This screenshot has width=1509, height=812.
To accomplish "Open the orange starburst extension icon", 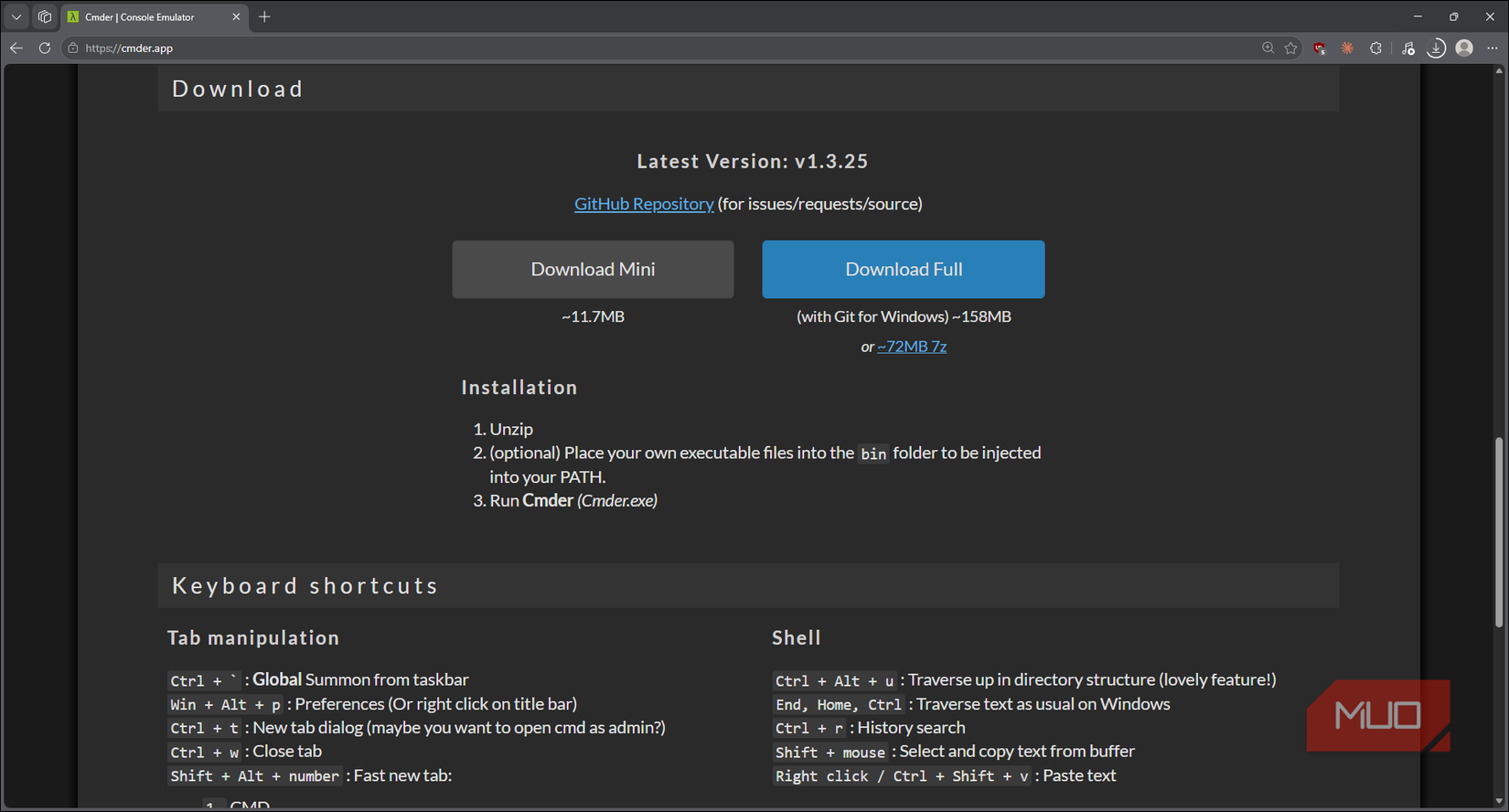I will 1347,48.
